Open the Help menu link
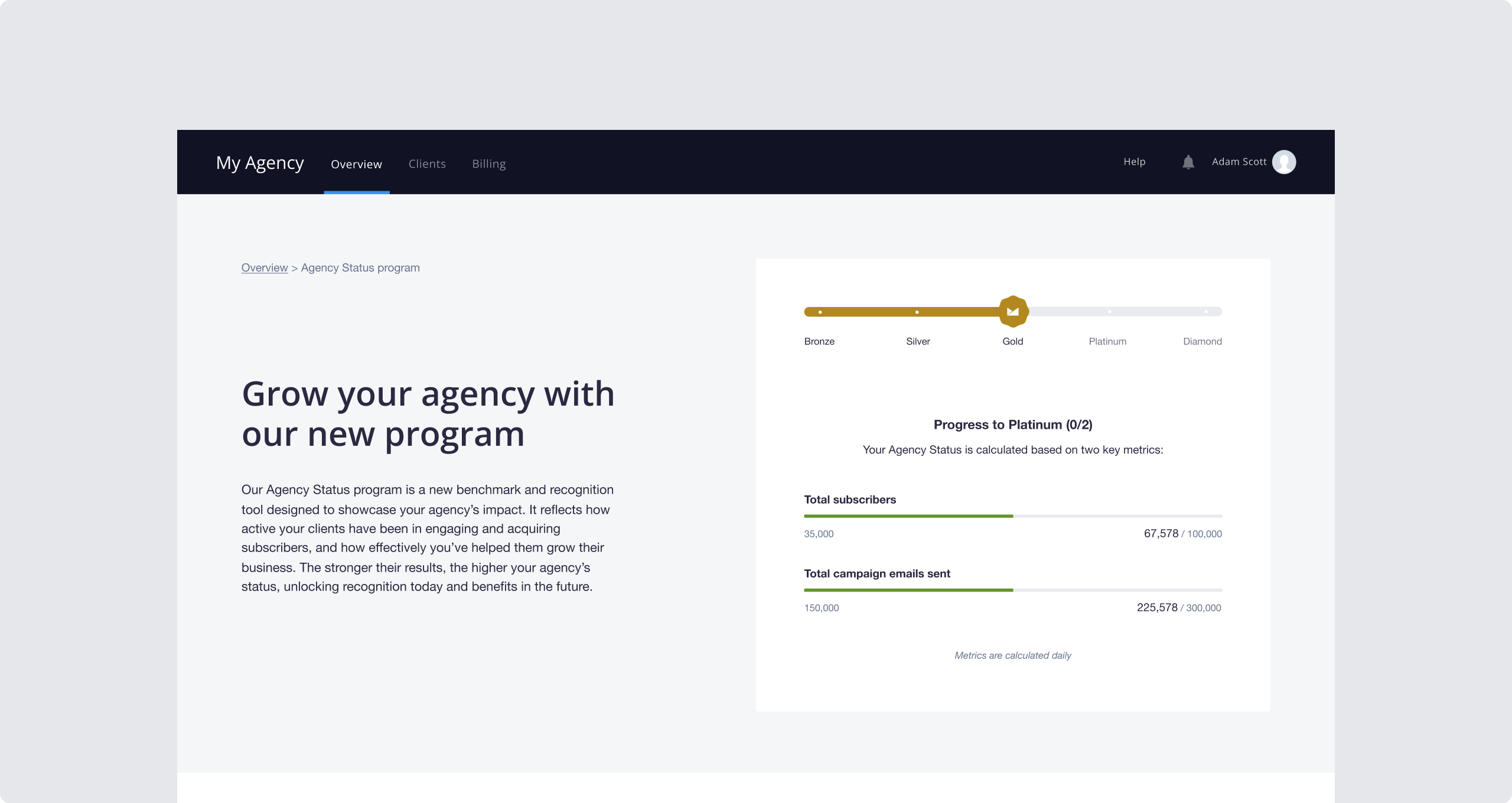1512x803 pixels. point(1134,162)
